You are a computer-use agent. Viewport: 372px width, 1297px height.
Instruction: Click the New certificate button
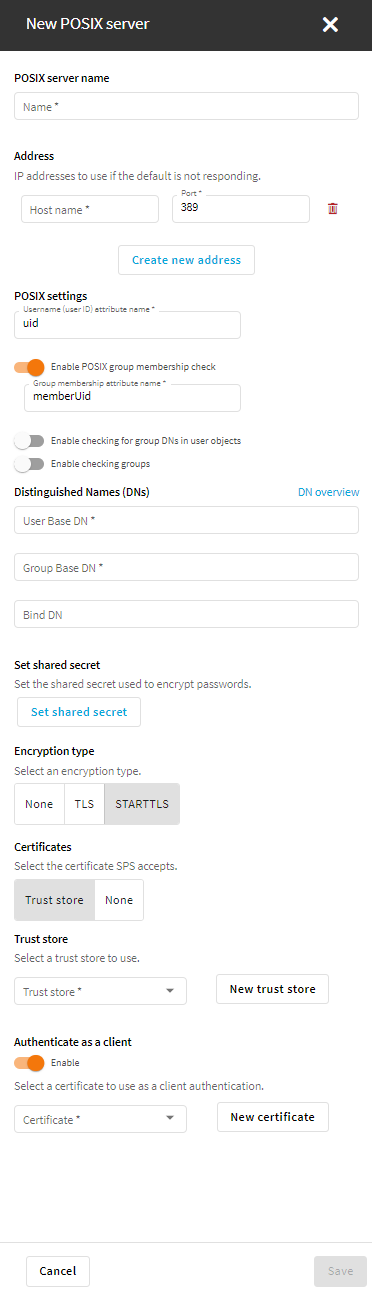coord(272,1117)
